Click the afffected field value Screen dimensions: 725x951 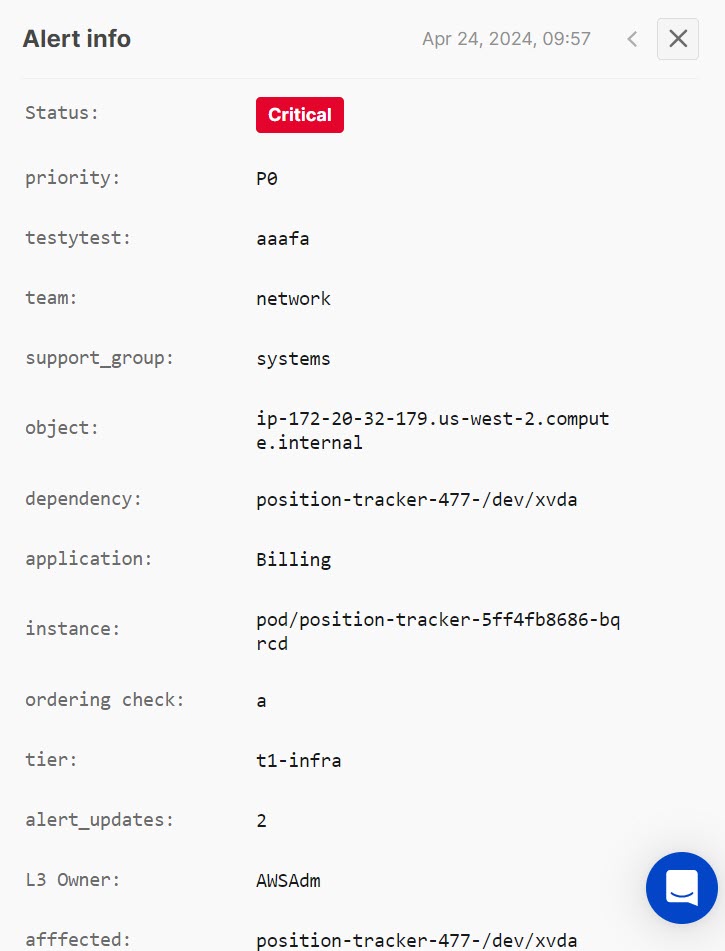[417, 940]
